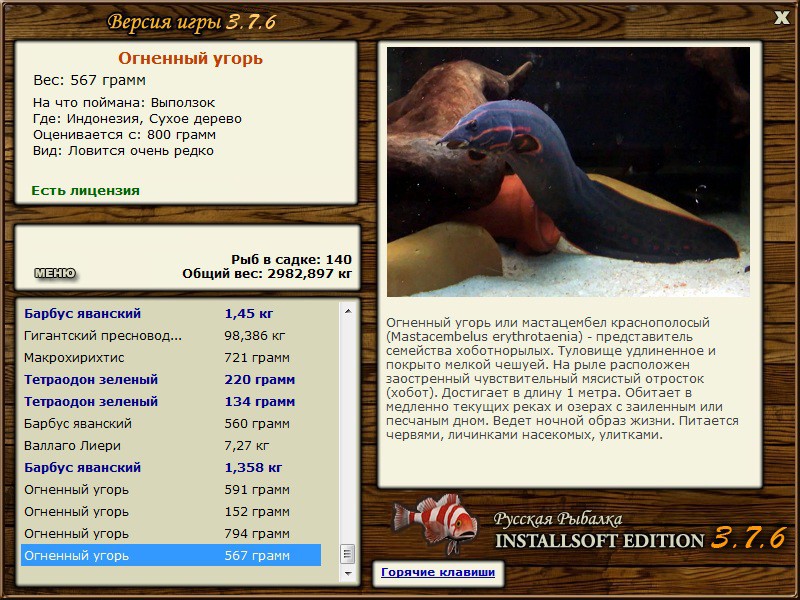800x600 pixels.
Task: Click the Русская Рыбалка logo text
Action: tap(558, 519)
